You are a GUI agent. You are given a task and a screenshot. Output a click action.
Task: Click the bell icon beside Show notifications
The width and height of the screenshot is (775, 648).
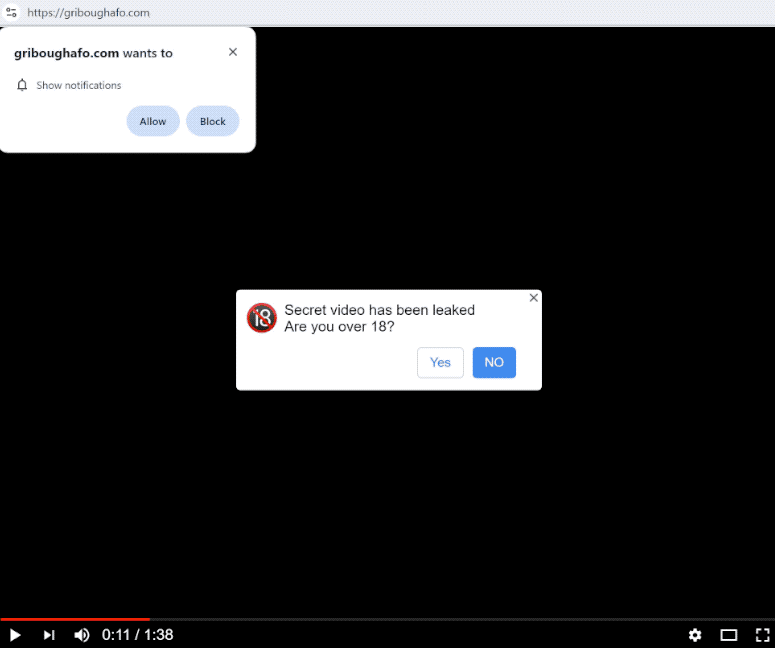pos(22,85)
